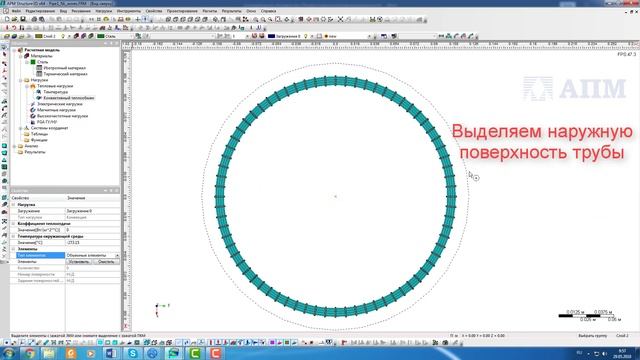Click the Очистить button

coord(106,262)
